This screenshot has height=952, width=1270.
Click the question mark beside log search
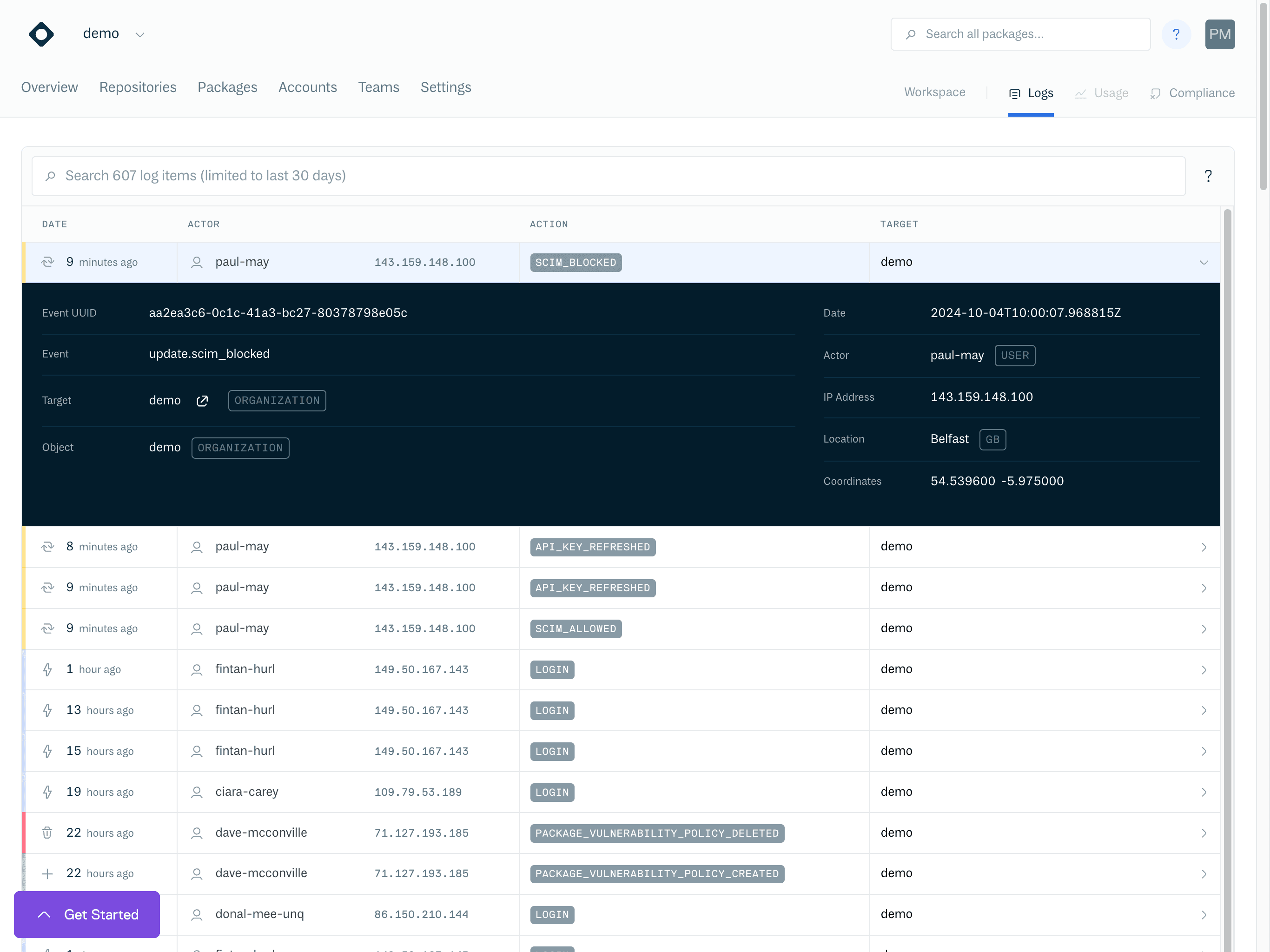tap(1209, 176)
